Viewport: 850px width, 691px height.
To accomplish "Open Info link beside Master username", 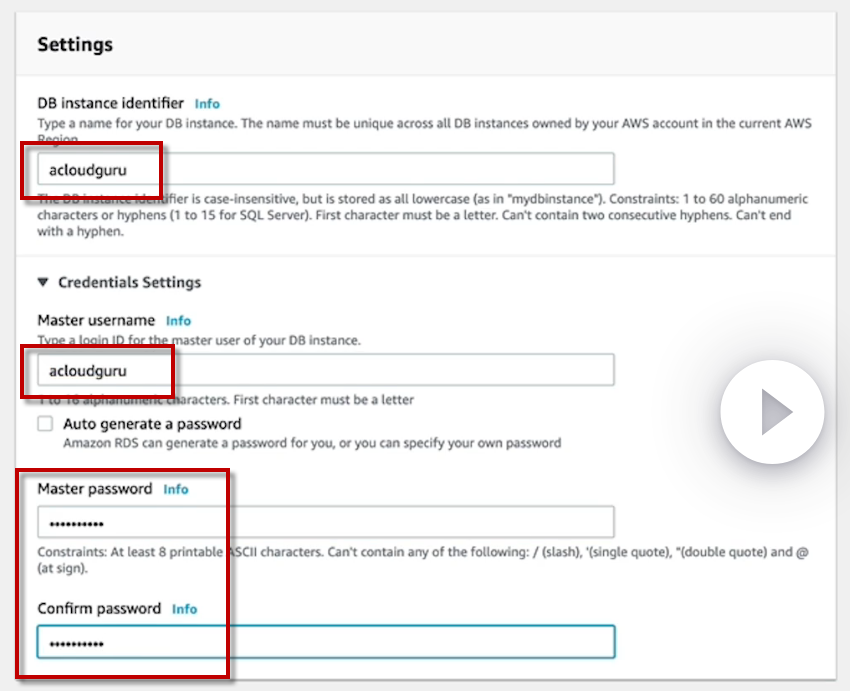I will tap(178, 321).
